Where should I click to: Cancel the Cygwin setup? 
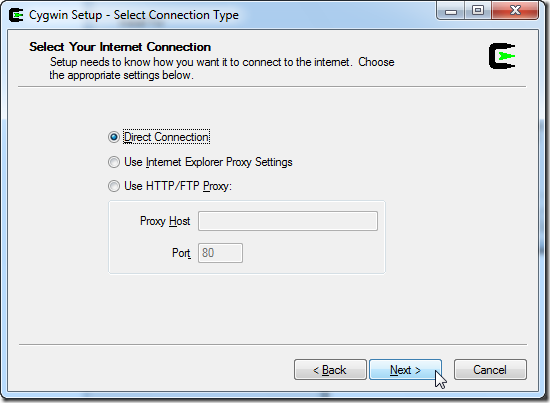tap(490, 370)
